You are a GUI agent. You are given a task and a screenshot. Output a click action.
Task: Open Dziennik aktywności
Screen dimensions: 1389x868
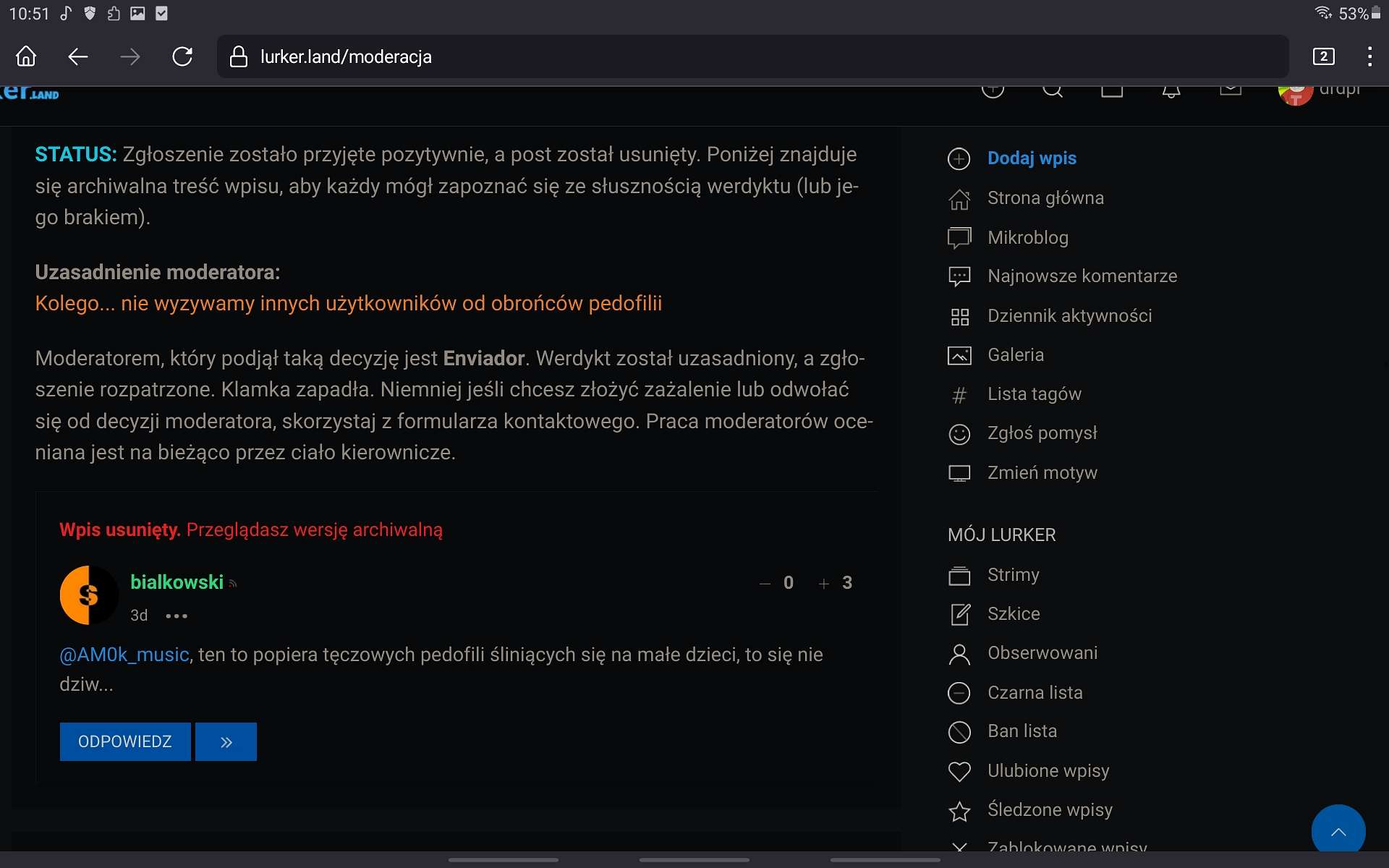click(x=1069, y=316)
